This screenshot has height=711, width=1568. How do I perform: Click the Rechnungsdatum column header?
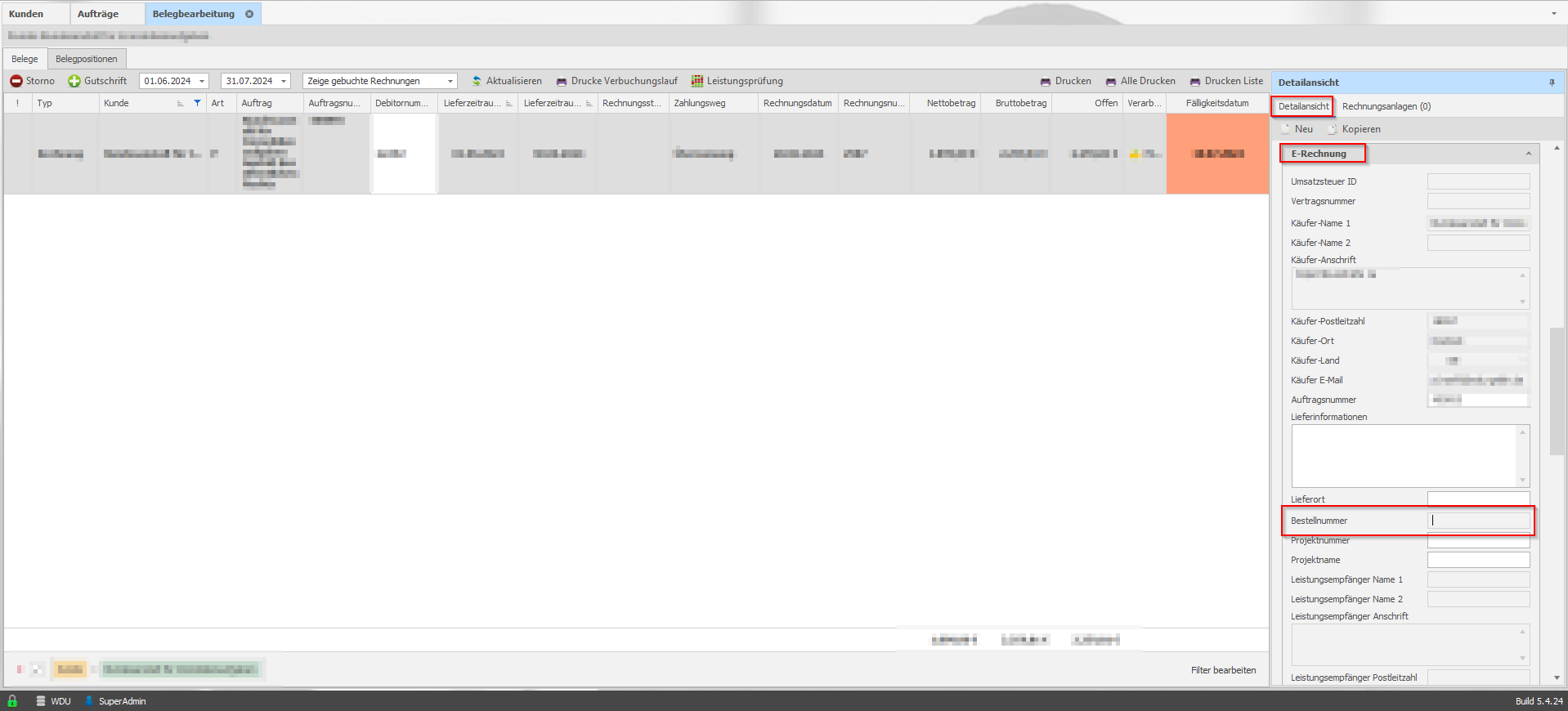point(798,103)
